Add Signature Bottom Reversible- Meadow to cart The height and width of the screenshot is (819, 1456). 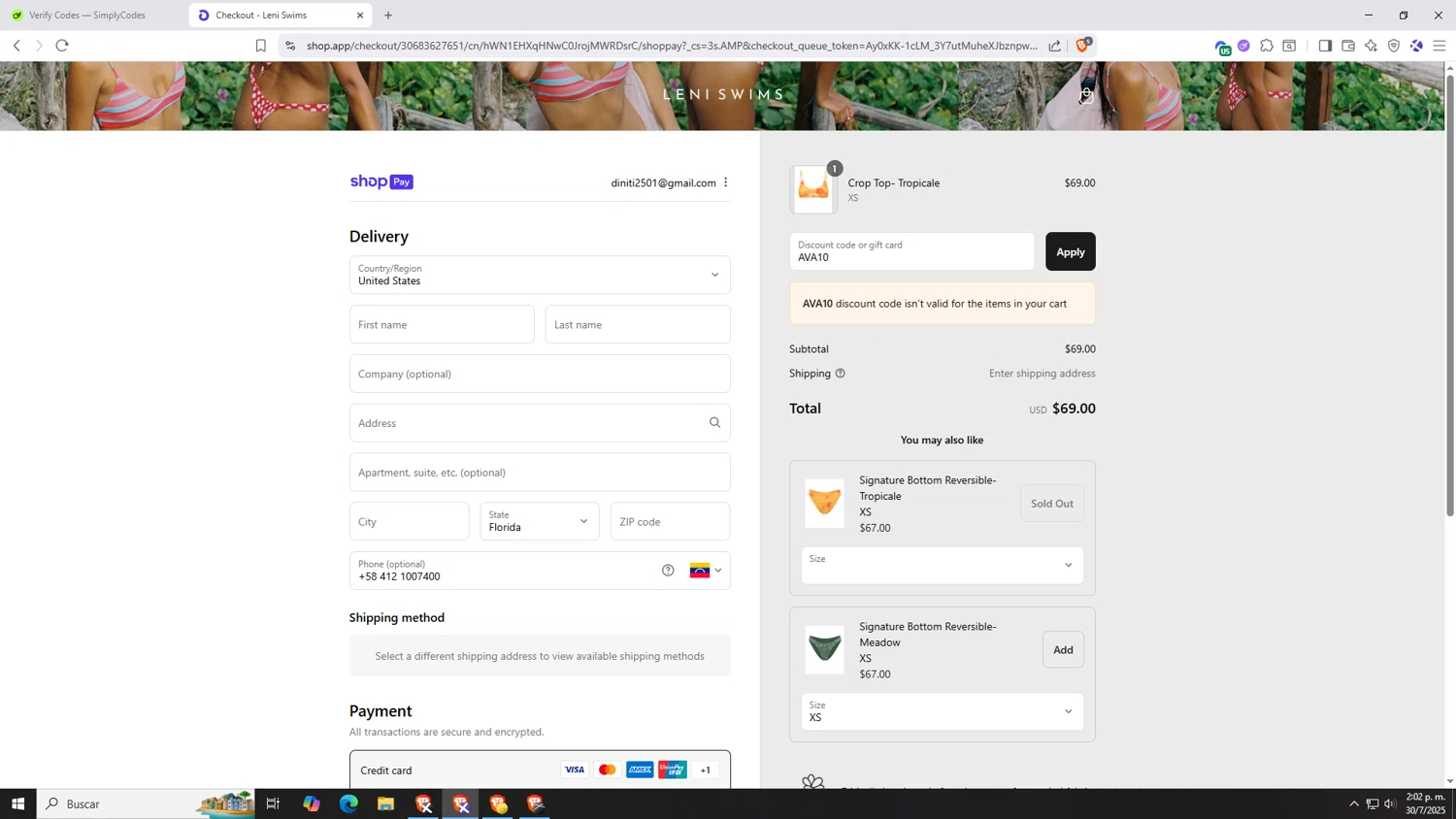pyautogui.click(x=1063, y=650)
